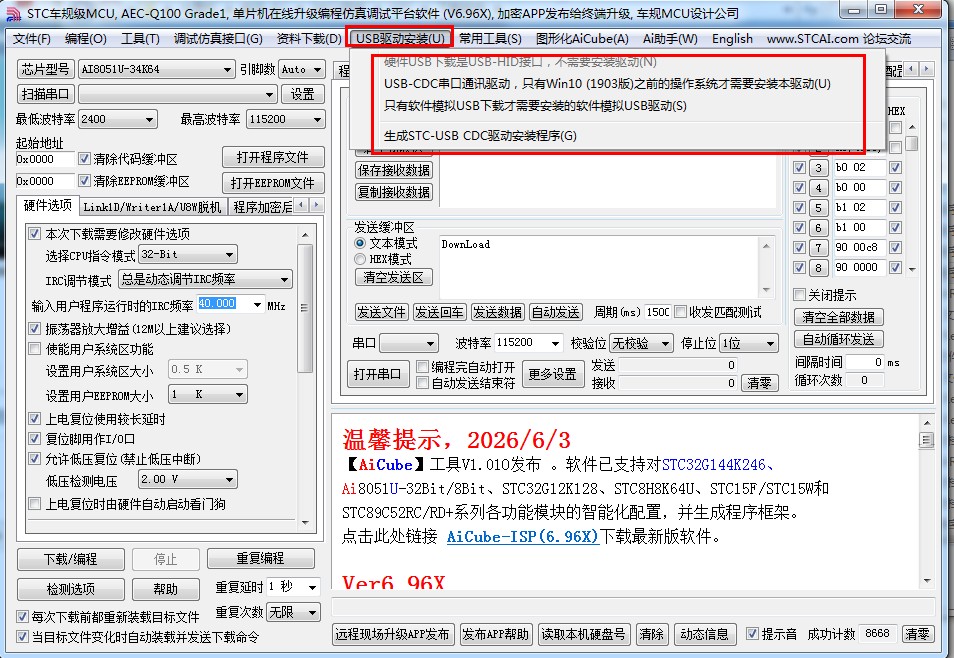Click the 0x0000 code start address field

click(45, 159)
